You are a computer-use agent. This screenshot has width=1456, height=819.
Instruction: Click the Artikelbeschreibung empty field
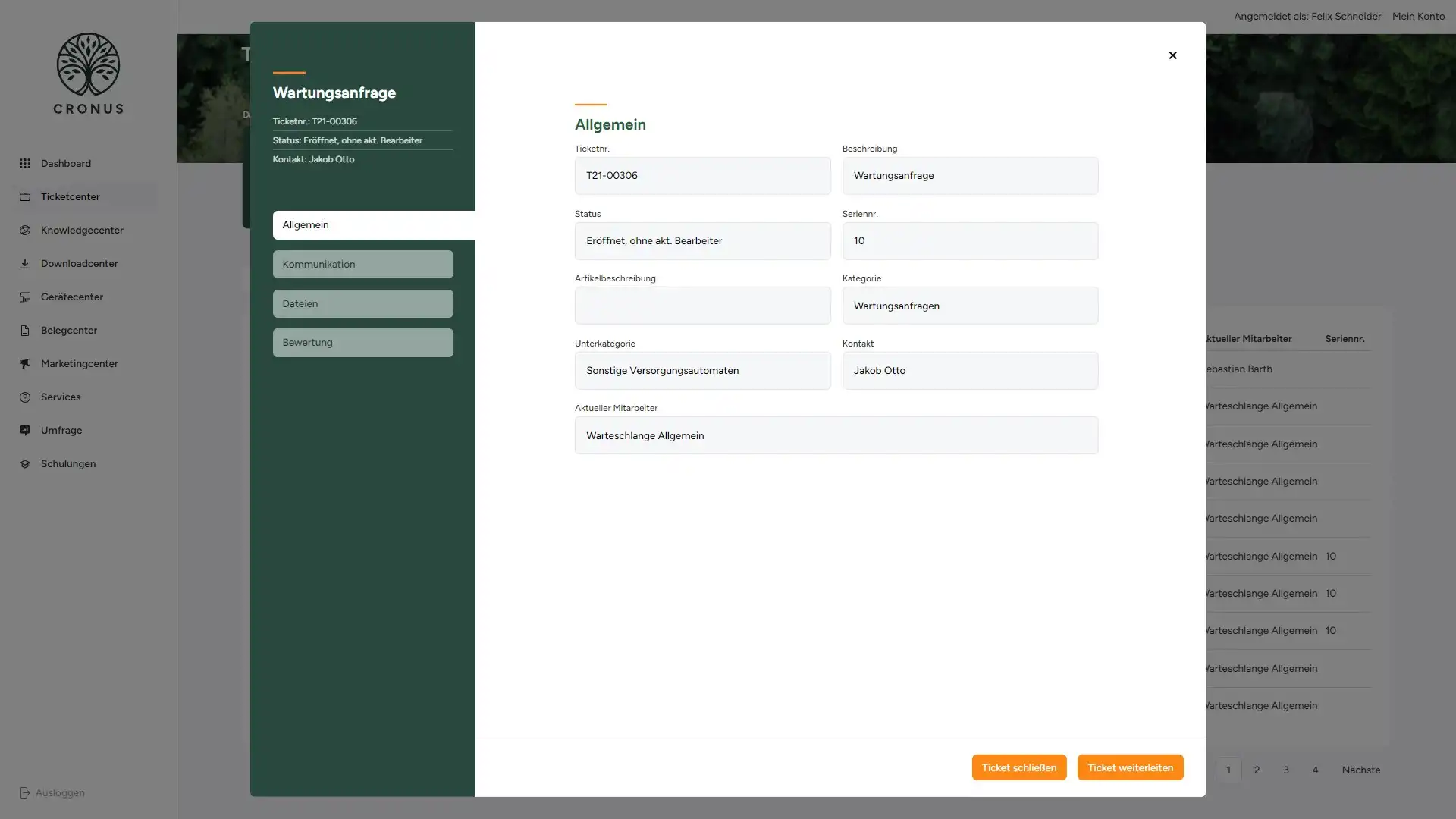[702, 306]
